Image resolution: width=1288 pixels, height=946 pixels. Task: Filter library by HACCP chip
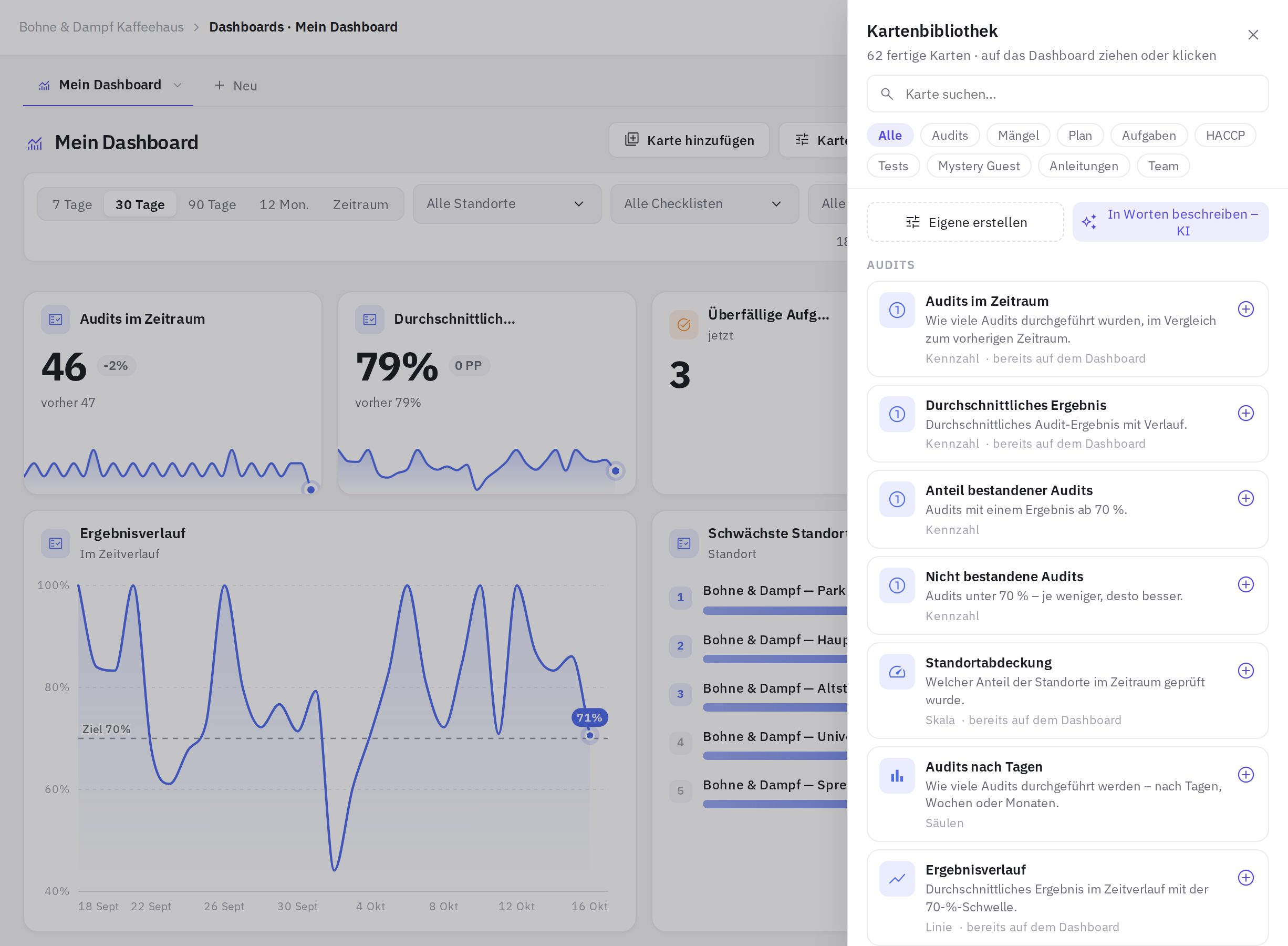point(1225,136)
